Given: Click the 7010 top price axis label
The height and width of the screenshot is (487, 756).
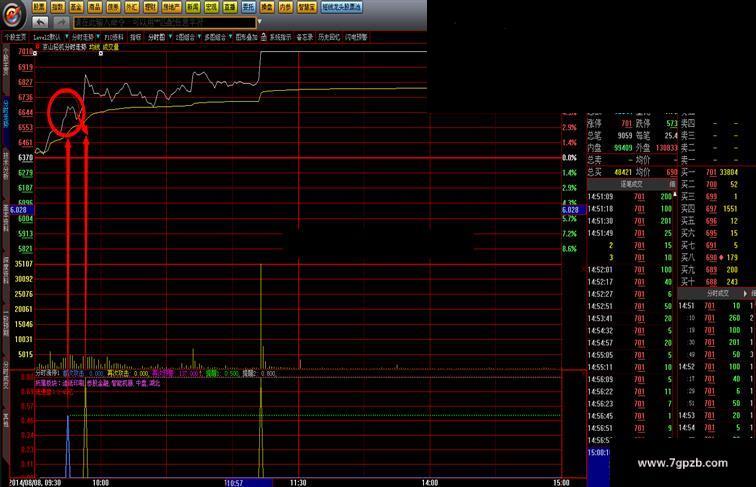Looking at the screenshot, I should [x=25, y=52].
